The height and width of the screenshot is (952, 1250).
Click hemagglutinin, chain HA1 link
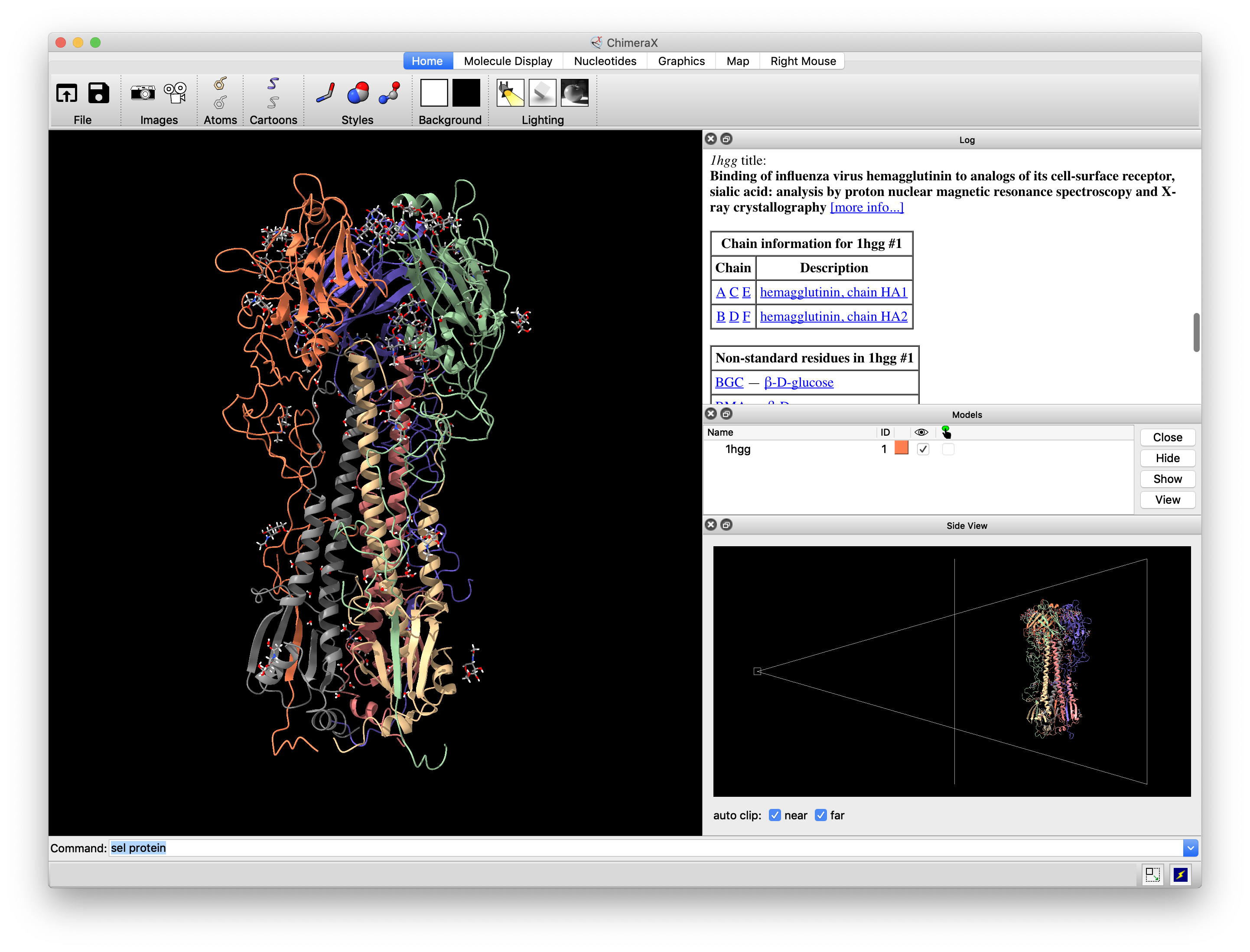point(833,292)
